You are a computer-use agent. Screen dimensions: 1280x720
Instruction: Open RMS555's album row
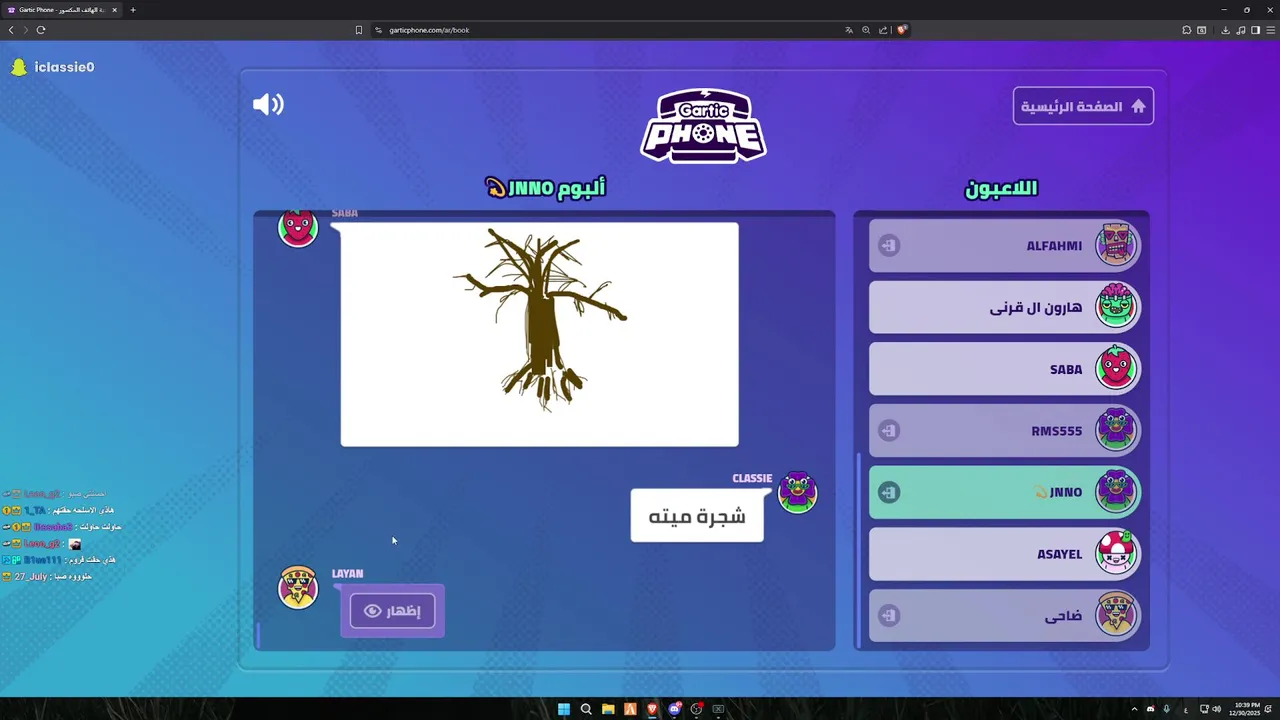(x=1005, y=431)
